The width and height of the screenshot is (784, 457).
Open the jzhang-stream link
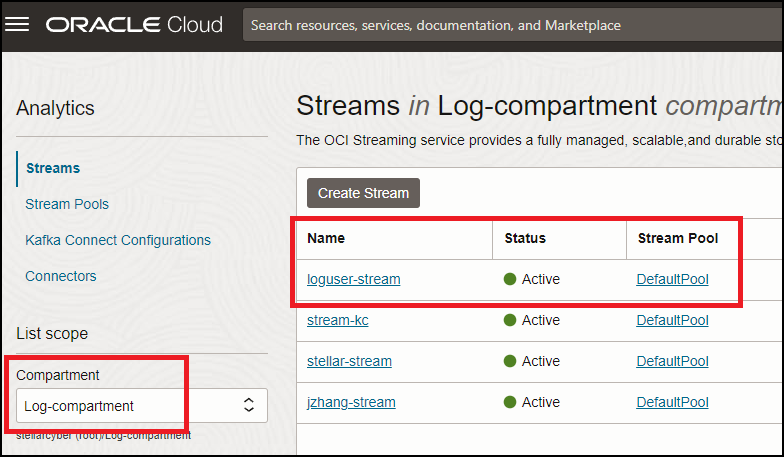click(351, 402)
